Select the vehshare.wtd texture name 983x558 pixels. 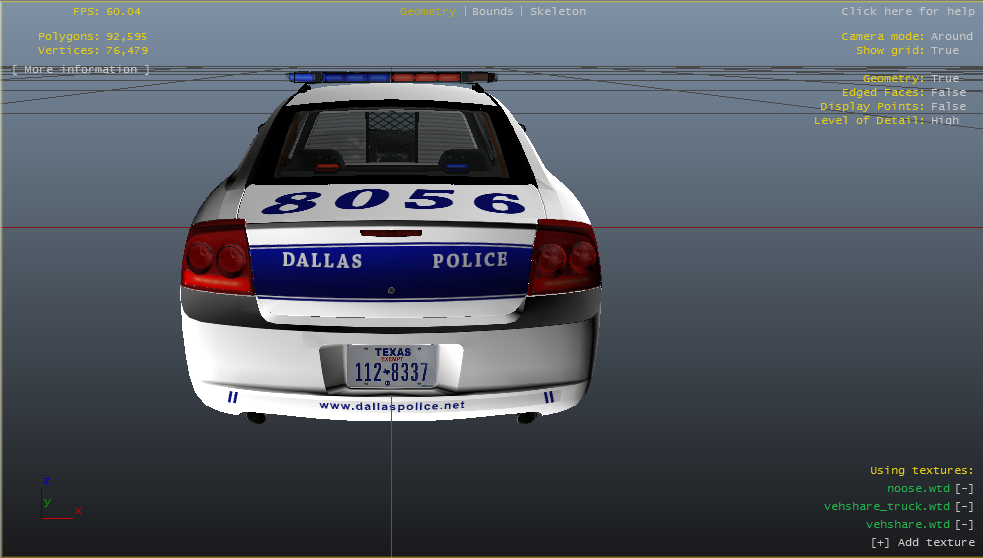(x=907, y=524)
